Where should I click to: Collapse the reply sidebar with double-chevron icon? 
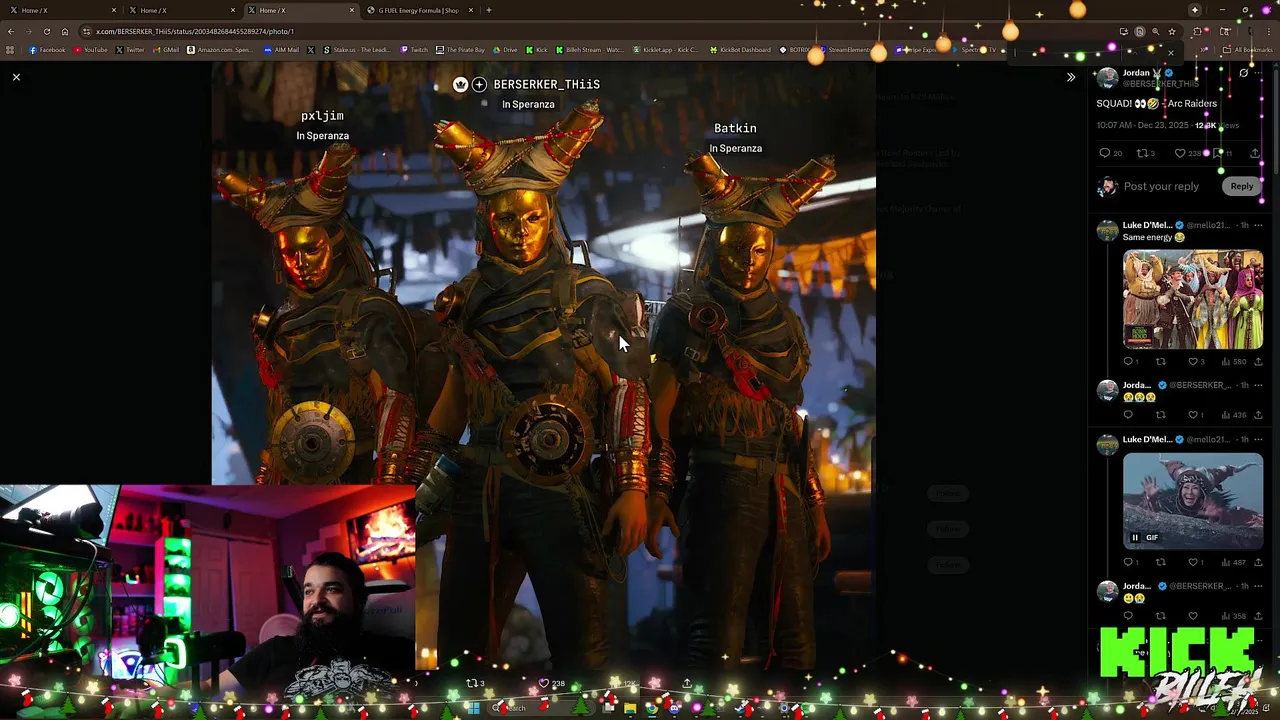1071,77
